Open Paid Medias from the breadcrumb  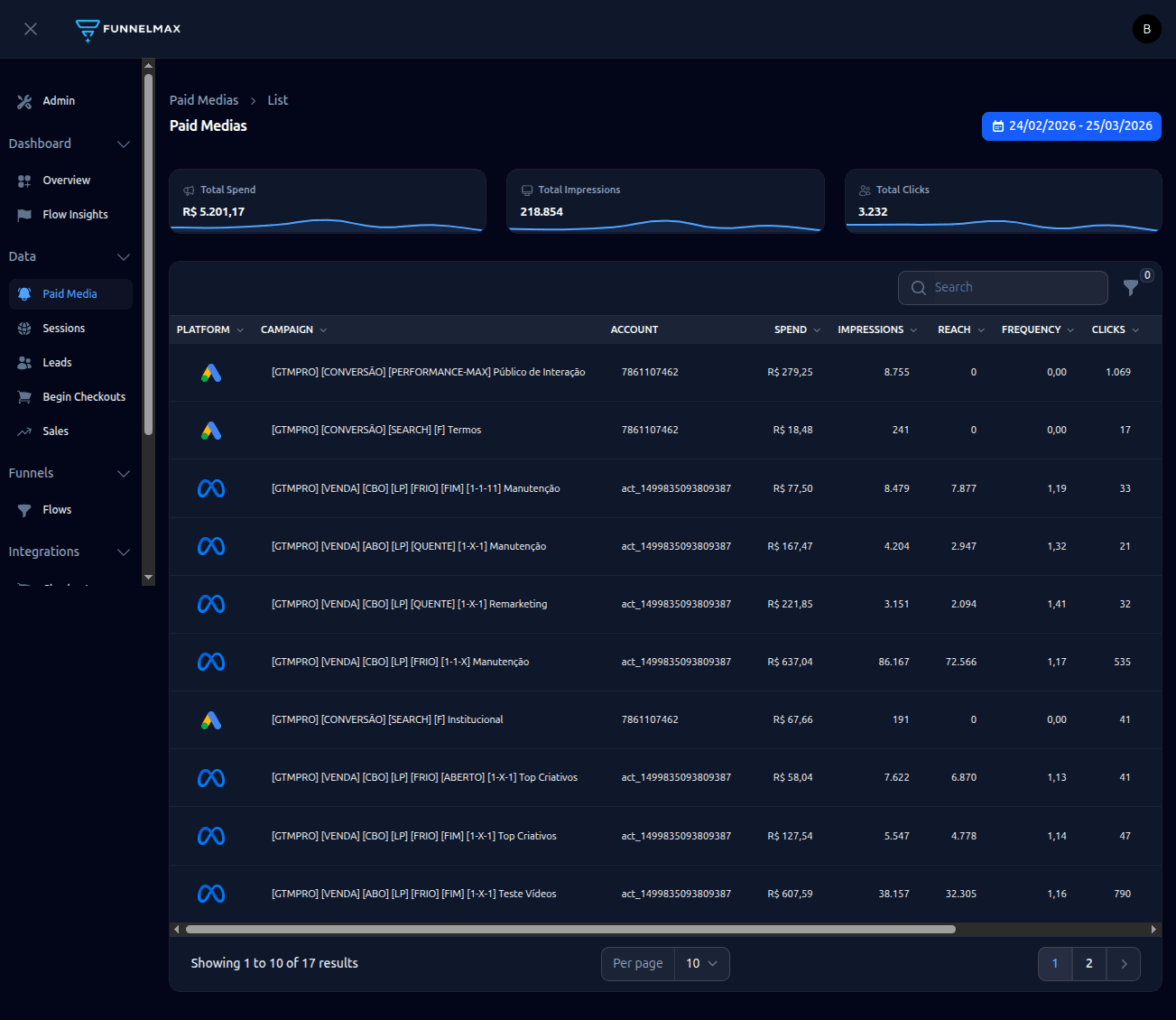coord(203,99)
